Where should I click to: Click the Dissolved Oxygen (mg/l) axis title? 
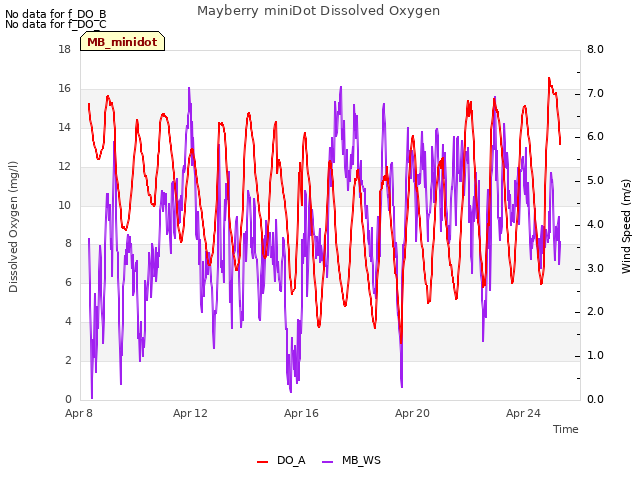coord(13,227)
